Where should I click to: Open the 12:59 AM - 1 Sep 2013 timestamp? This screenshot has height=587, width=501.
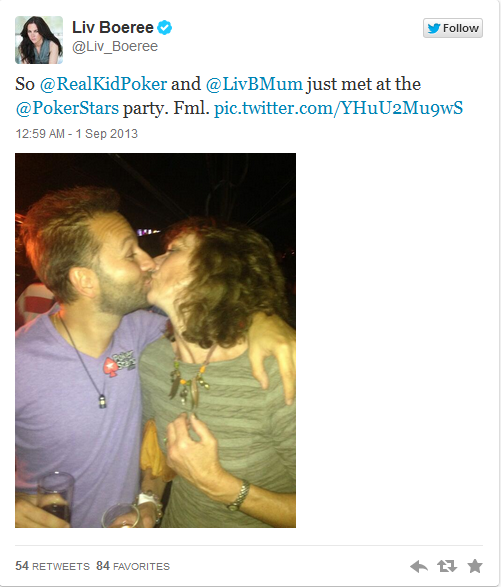(x=77, y=134)
